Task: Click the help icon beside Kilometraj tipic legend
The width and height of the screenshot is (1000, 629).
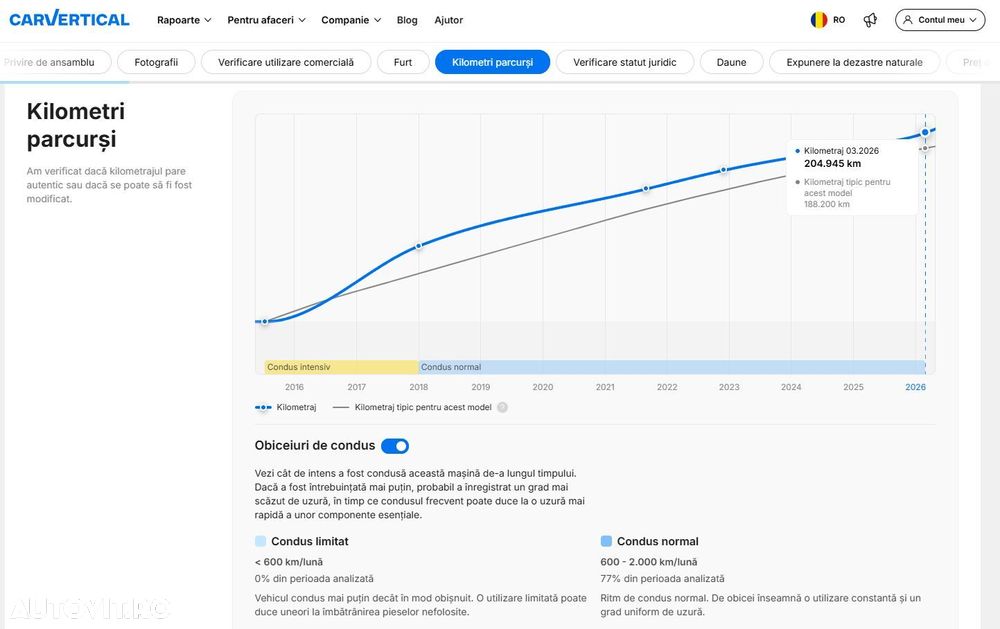Action: [503, 407]
